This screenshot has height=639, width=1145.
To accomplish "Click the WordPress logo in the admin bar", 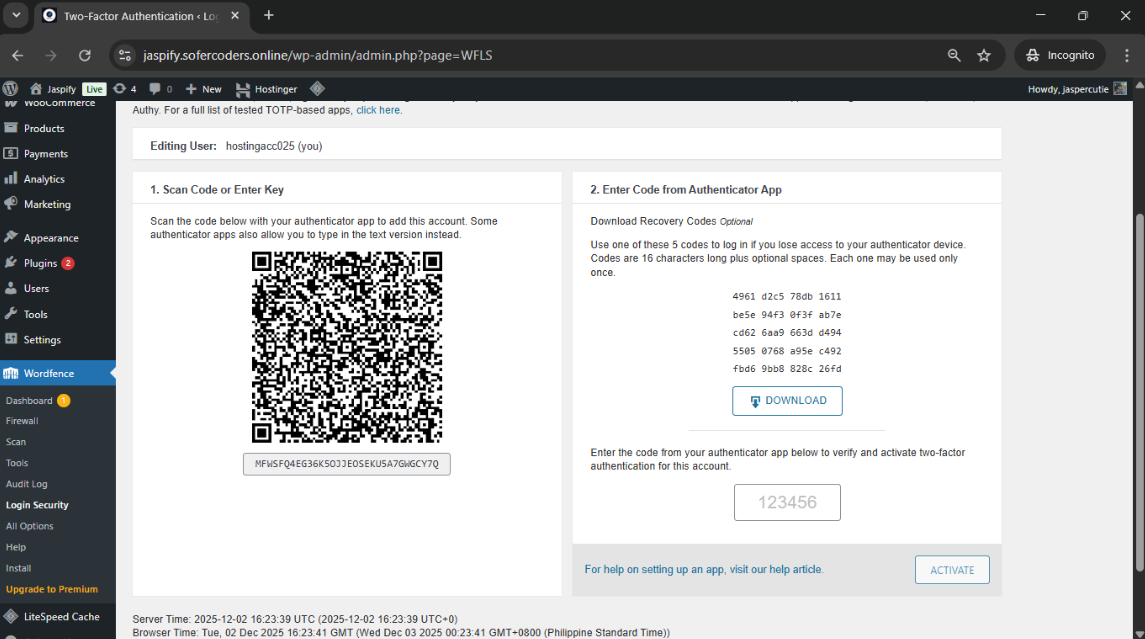I will [10, 89].
